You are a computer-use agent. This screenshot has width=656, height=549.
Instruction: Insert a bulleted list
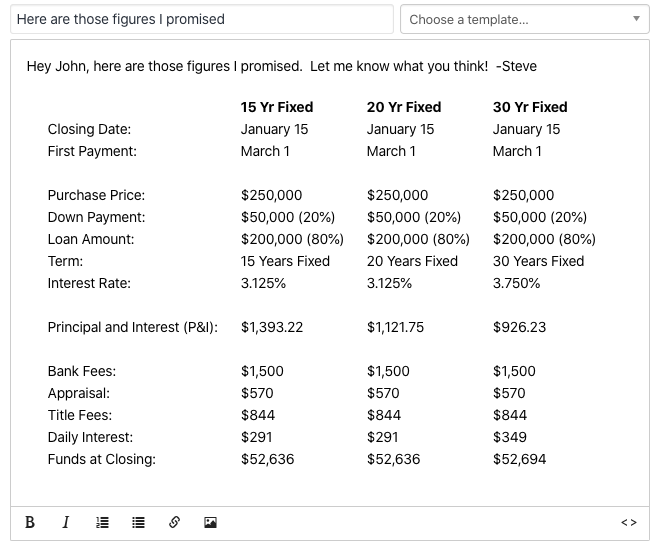(138, 522)
